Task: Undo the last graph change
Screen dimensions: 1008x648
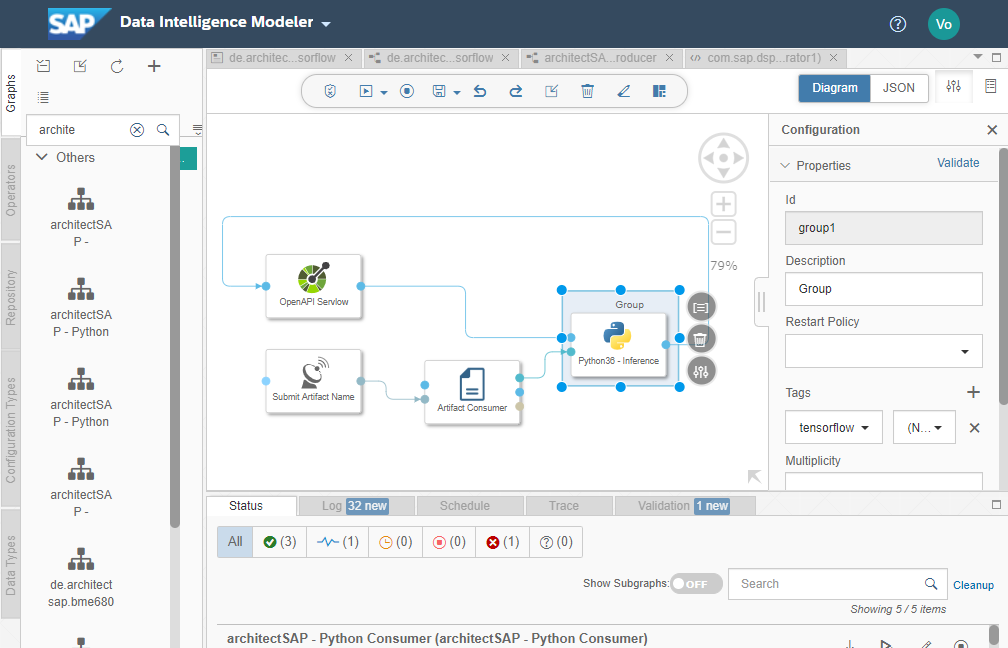Action: [479, 91]
